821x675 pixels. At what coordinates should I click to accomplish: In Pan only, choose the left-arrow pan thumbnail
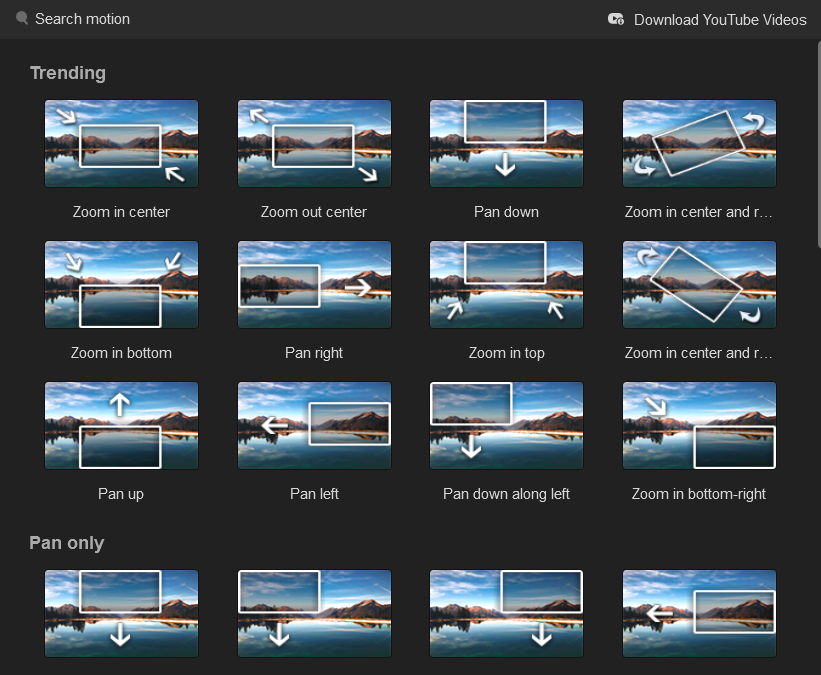(x=699, y=613)
